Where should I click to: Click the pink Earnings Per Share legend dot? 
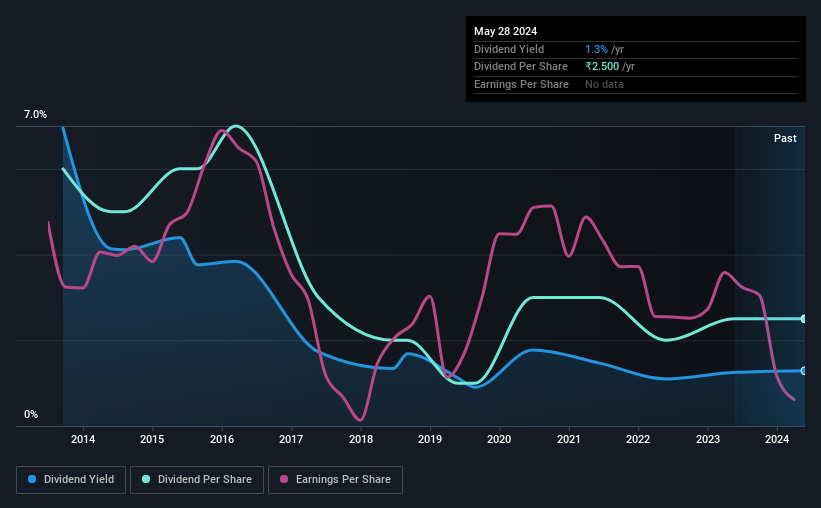284,479
